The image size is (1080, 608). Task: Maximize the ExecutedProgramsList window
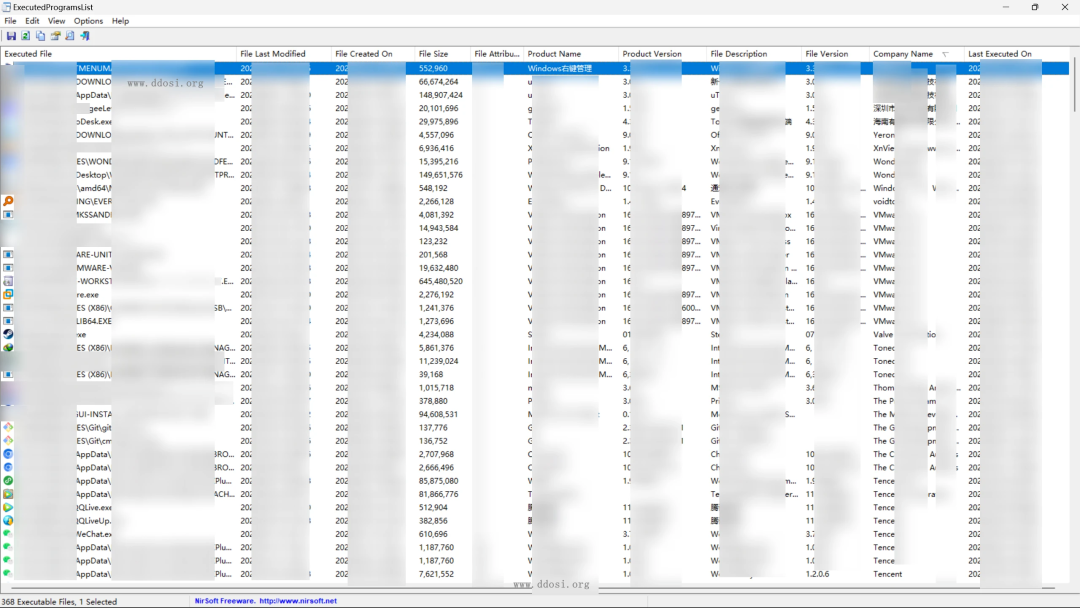click(1035, 7)
